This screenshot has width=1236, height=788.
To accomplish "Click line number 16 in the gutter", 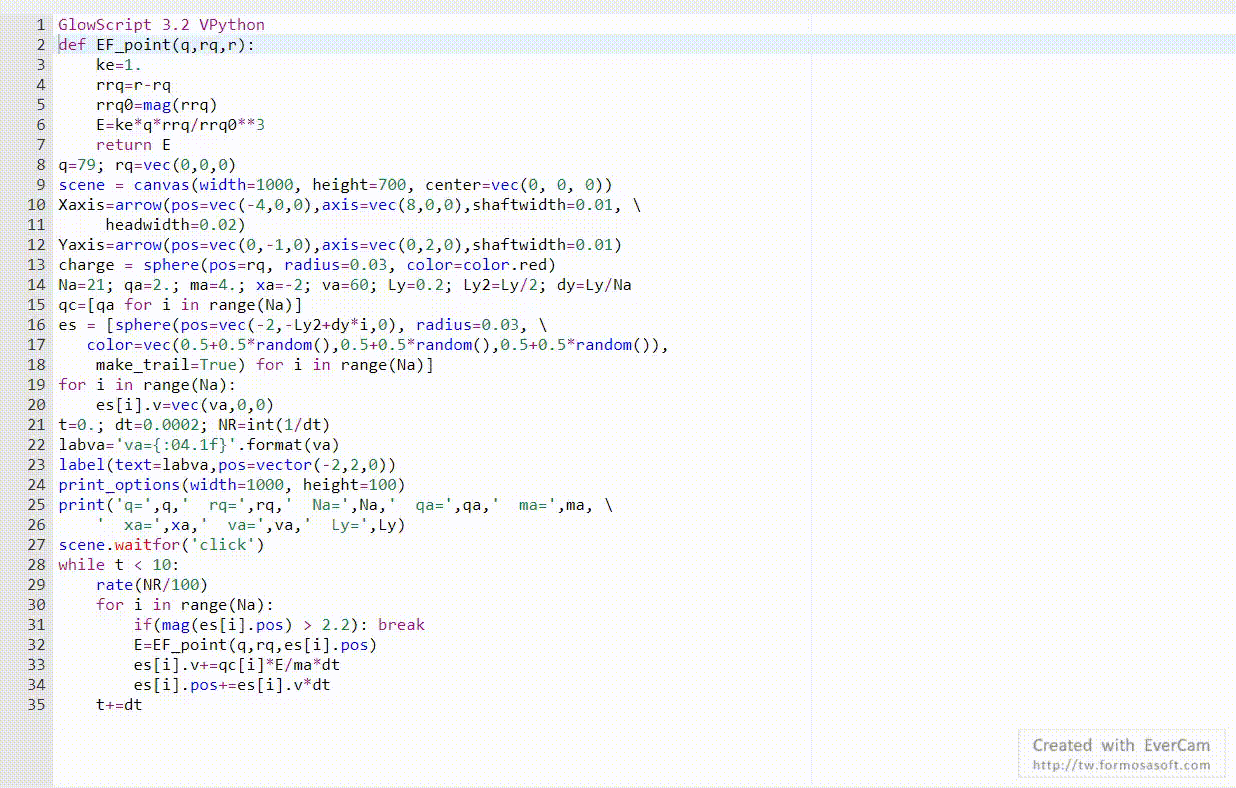I will pos(36,325).
